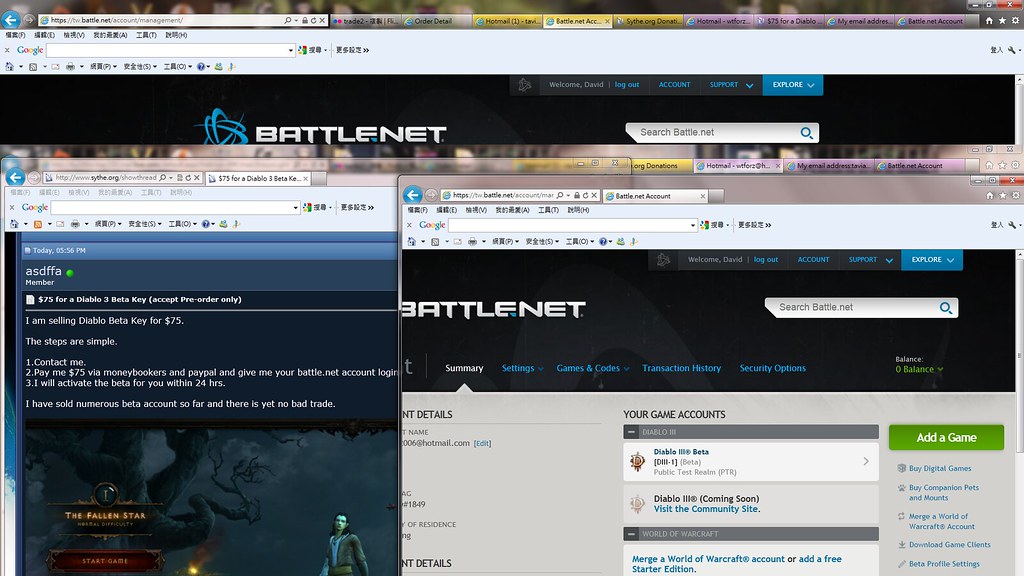This screenshot has width=1024, height=576.
Task: Click Battle.net logo icon beside Welcome in front window
Action: click(x=664, y=260)
